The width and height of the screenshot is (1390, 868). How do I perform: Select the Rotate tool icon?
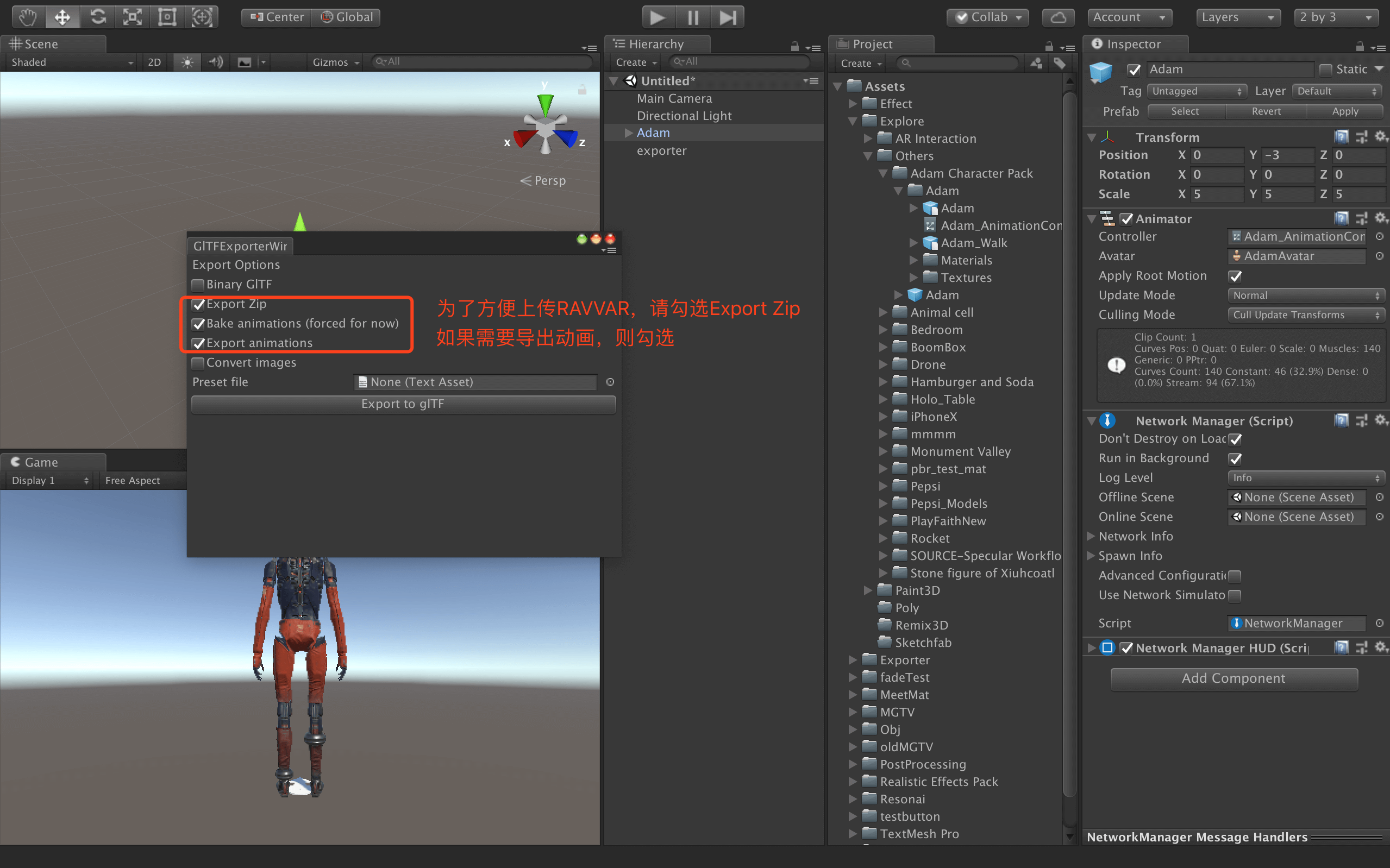(x=98, y=17)
